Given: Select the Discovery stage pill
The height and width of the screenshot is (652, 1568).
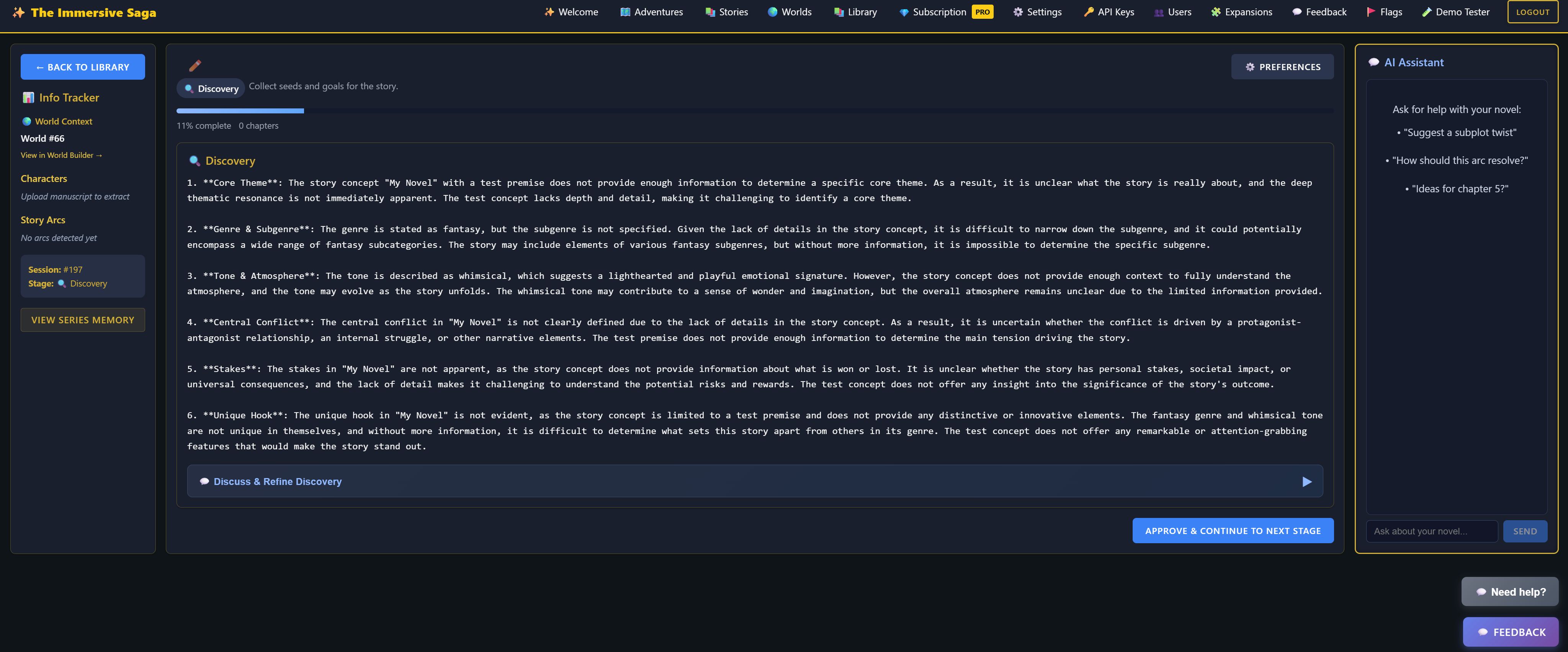Looking at the screenshot, I should [211, 88].
